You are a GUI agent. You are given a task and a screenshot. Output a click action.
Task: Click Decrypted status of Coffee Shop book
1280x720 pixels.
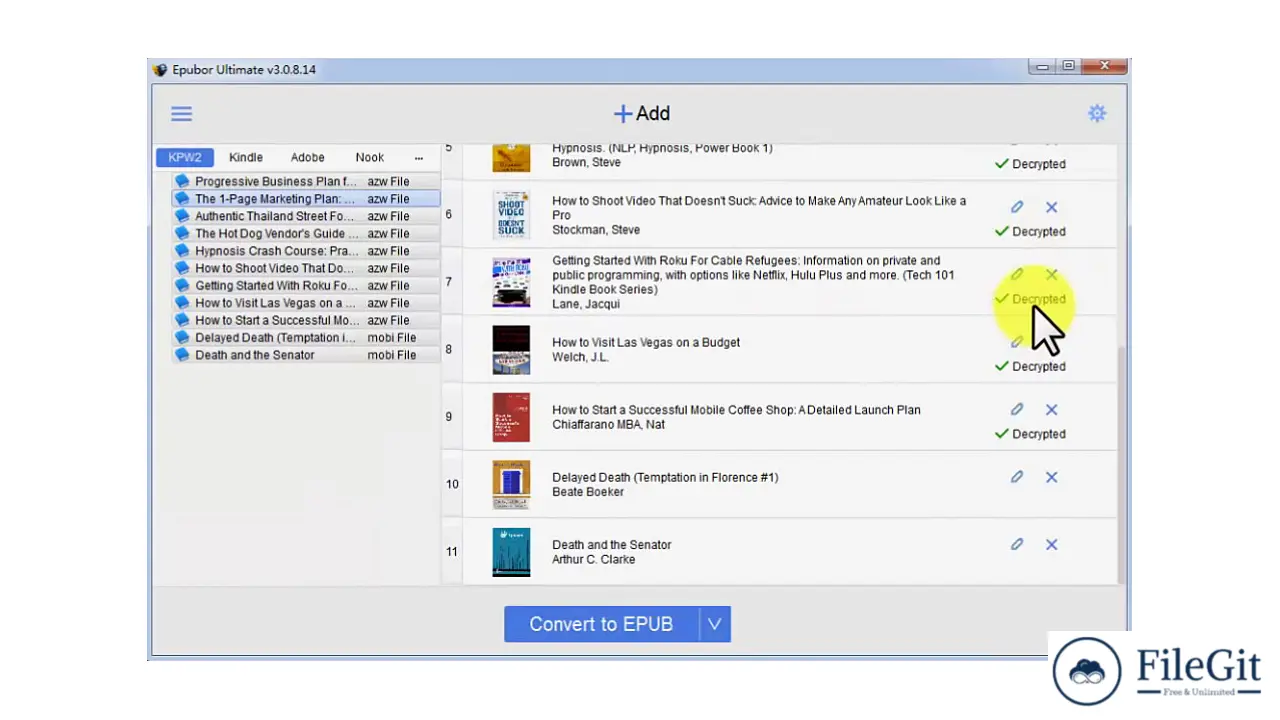(x=1030, y=434)
